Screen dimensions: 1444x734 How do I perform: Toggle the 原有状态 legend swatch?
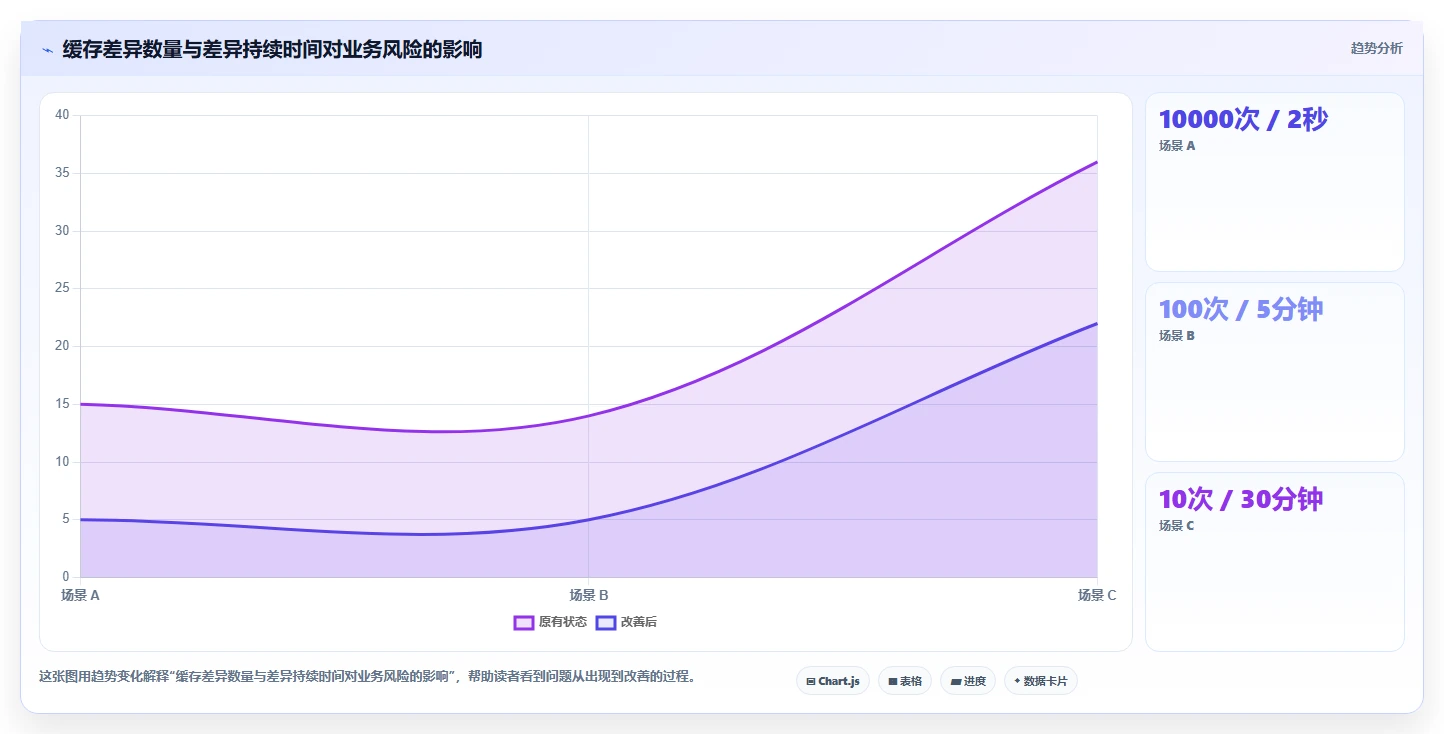523,622
